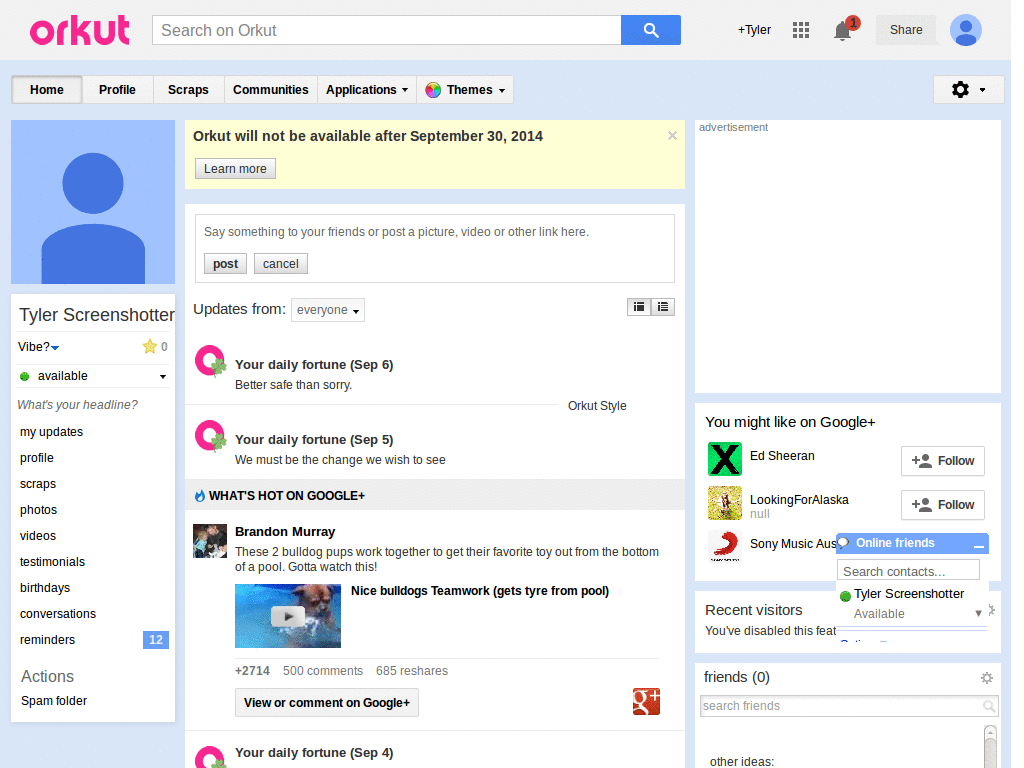Click the Vibe star rating icon
Screen dimensions: 1024x768
(x=150, y=347)
